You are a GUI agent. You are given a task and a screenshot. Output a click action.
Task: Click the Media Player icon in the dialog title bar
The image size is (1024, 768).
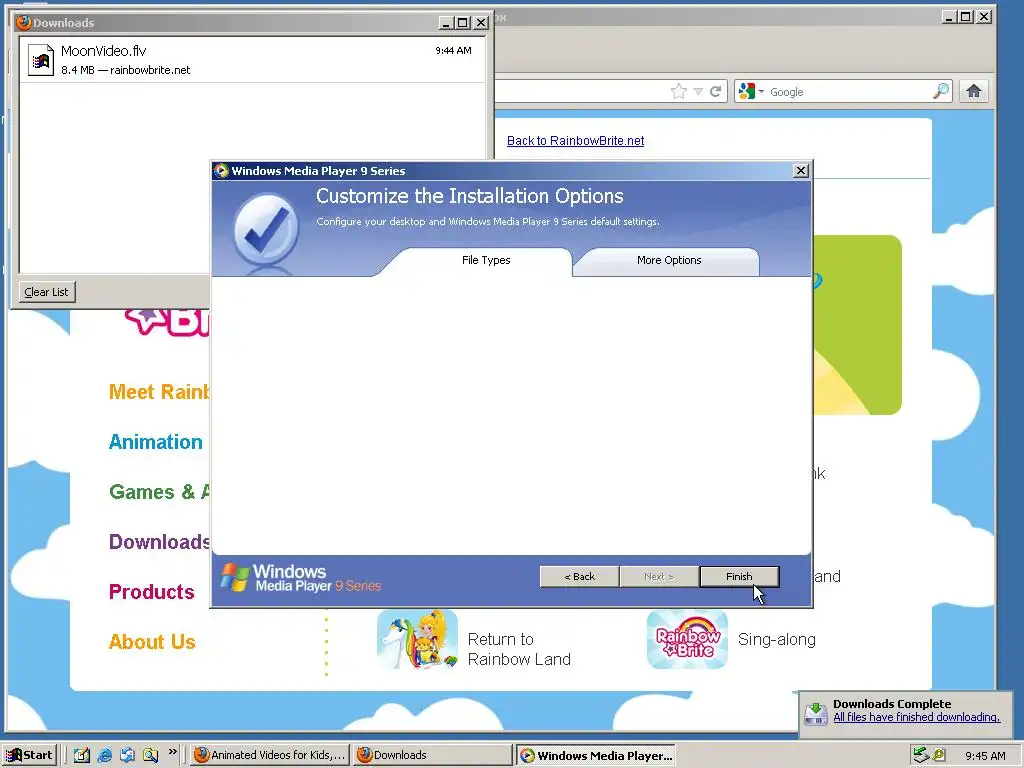point(221,171)
